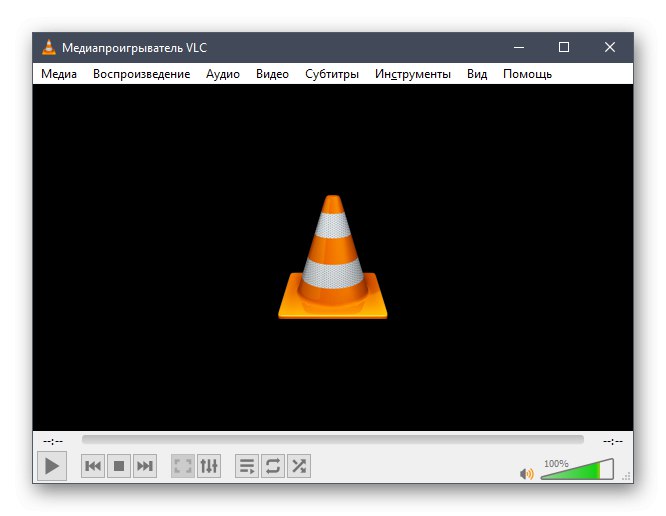Maximize the VLC window
The width and height of the screenshot is (666, 516).
tap(564, 47)
